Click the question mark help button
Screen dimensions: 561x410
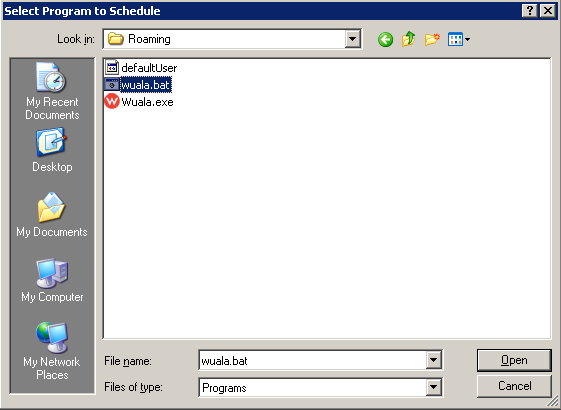click(530, 11)
